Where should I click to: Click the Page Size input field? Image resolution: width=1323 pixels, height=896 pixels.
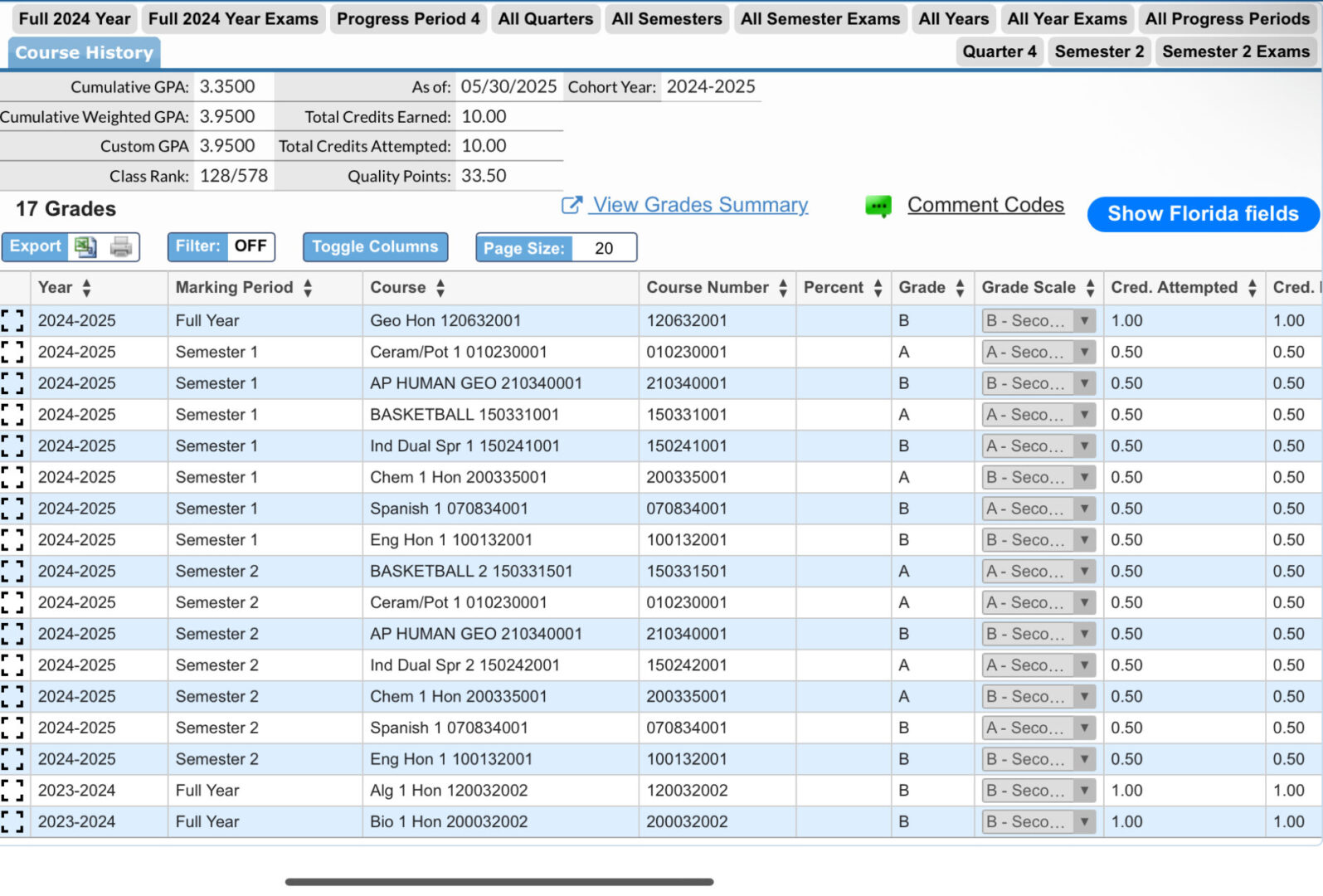point(604,247)
